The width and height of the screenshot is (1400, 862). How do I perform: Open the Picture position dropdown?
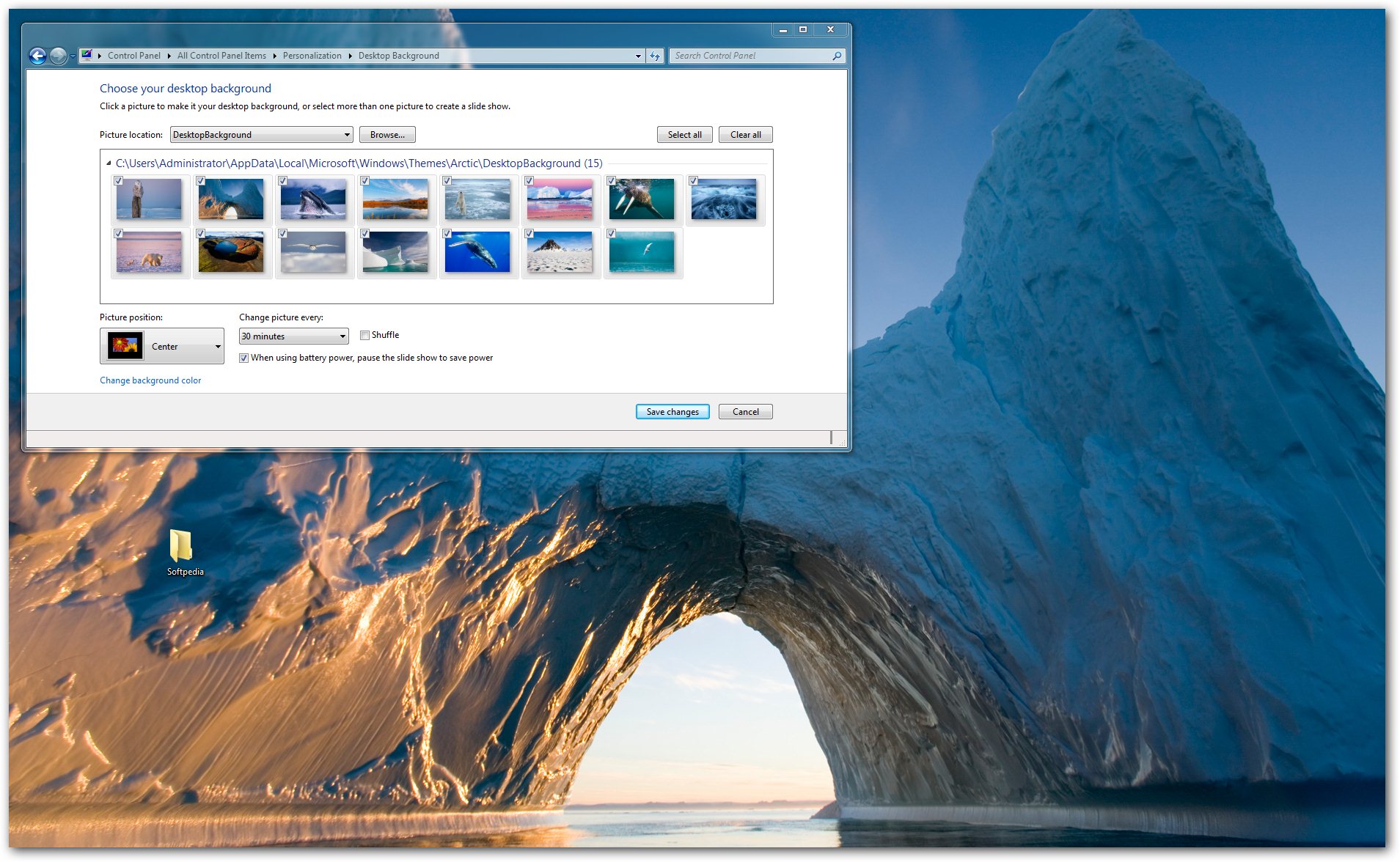click(162, 346)
